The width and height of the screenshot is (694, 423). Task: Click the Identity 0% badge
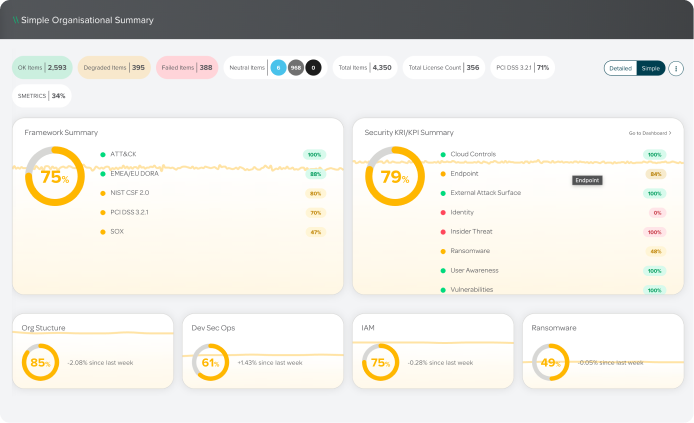pos(658,213)
